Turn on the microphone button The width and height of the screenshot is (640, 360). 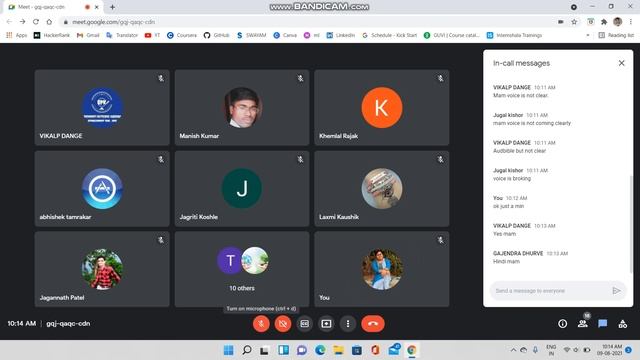coord(261,324)
